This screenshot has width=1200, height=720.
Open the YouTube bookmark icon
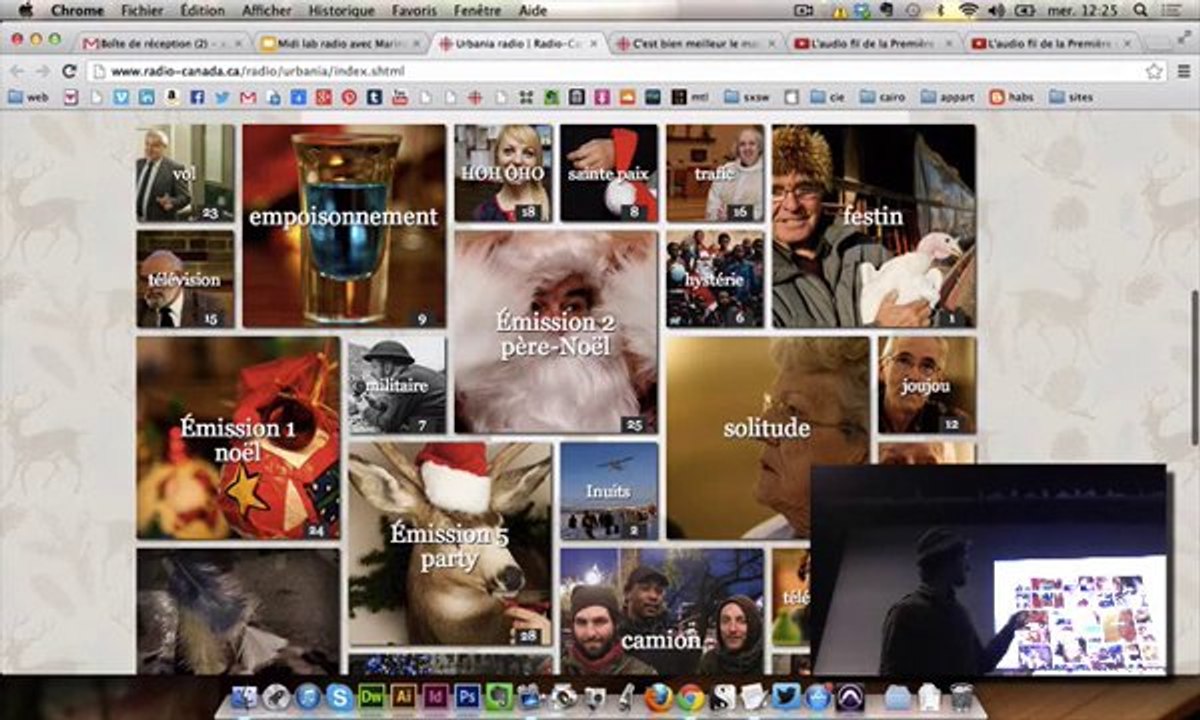[x=400, y=97]
